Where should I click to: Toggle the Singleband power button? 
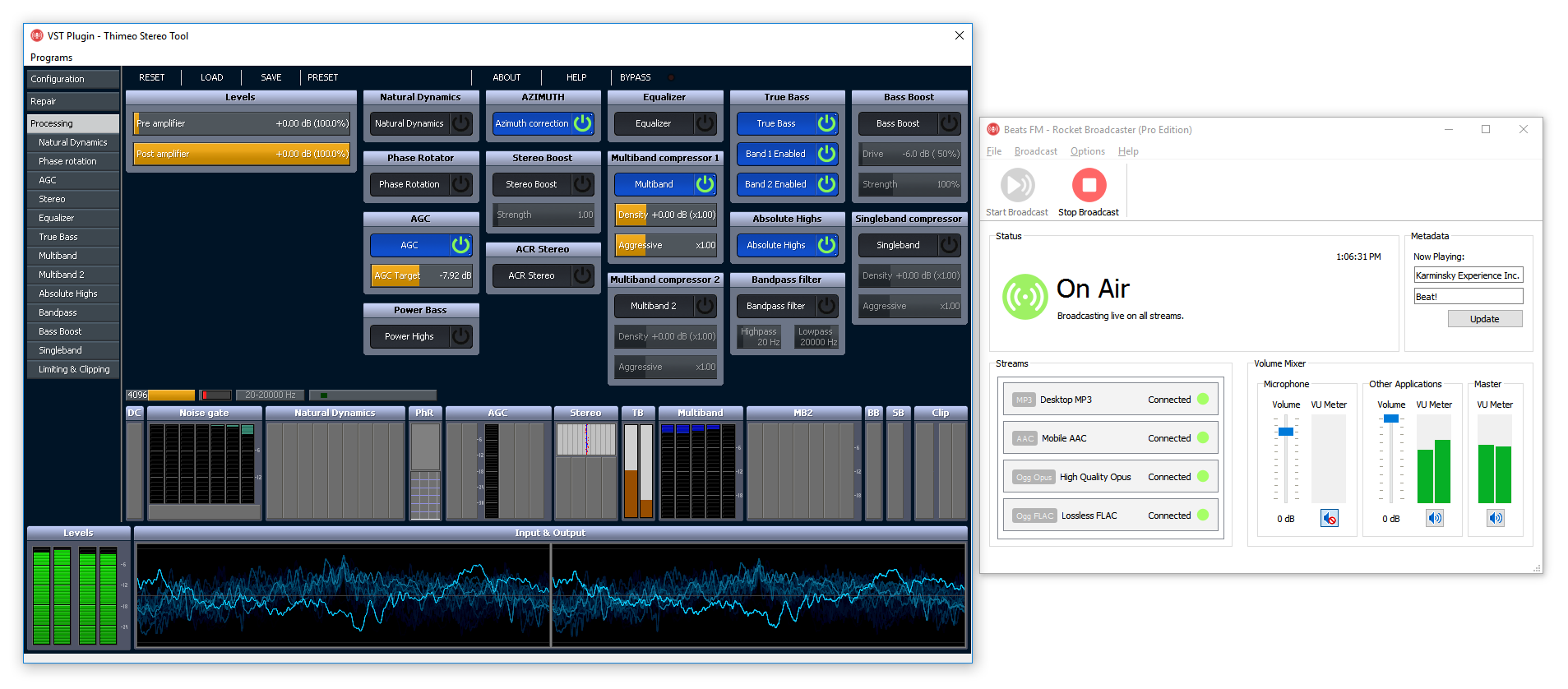coord(949,245)
